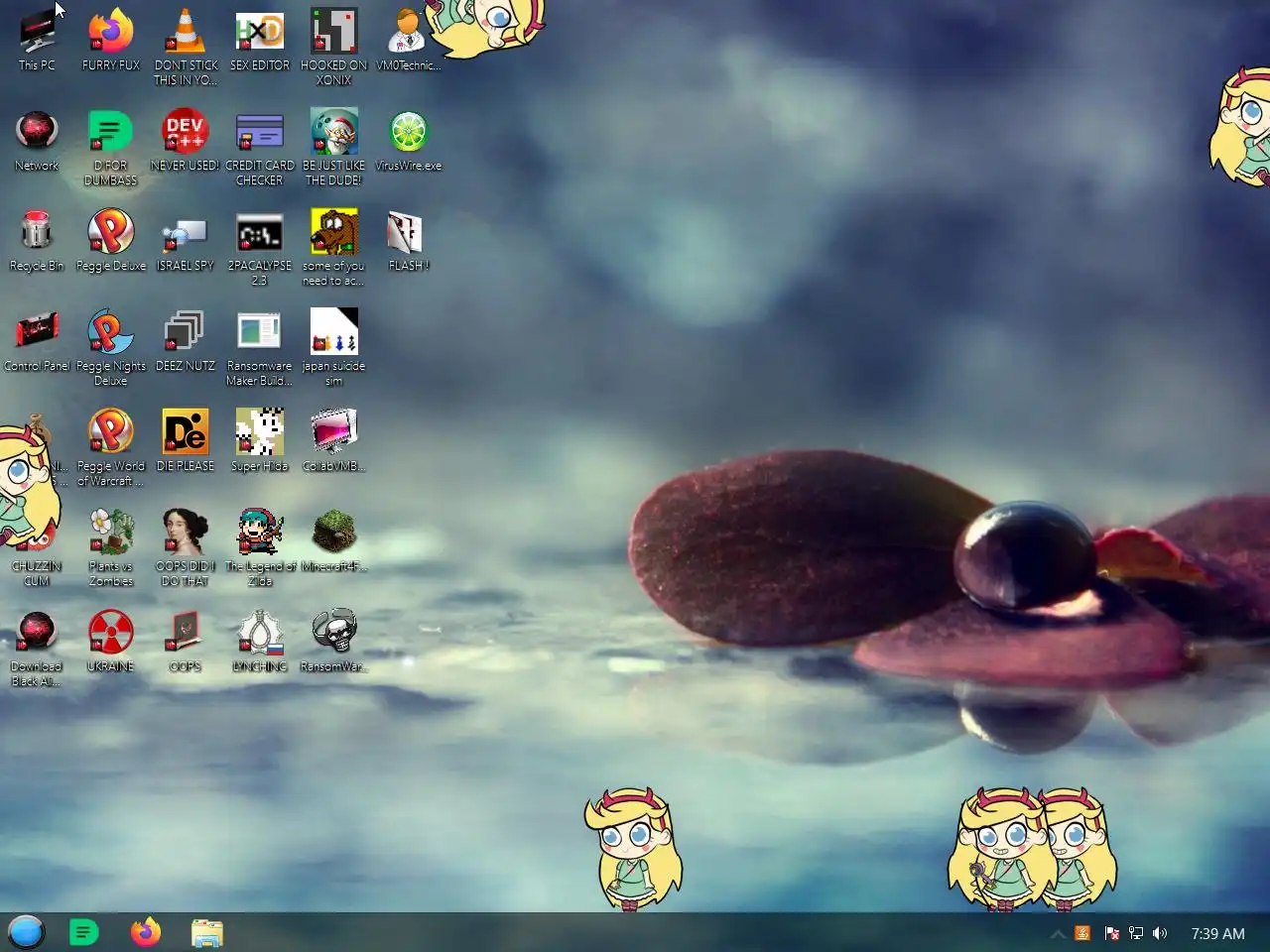The image size is (1270, 952).
Task: Open the CREDIT CARD CHECKER shortcut
Action: pos(260,148)
